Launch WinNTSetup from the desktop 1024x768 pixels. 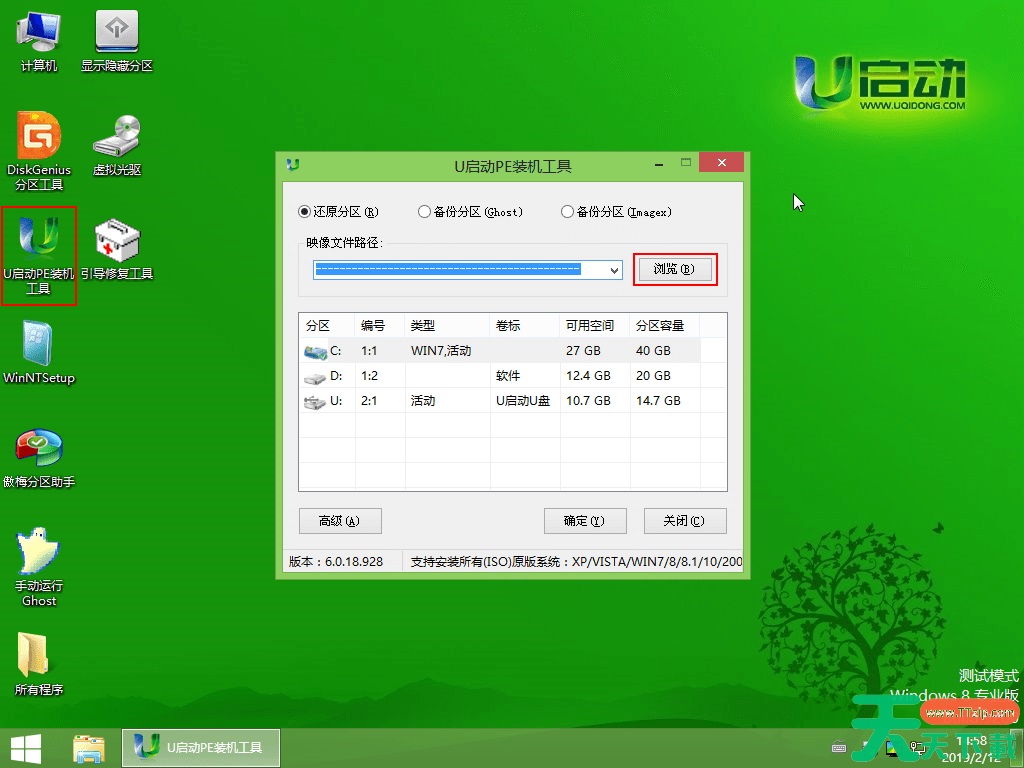(39, 345)
